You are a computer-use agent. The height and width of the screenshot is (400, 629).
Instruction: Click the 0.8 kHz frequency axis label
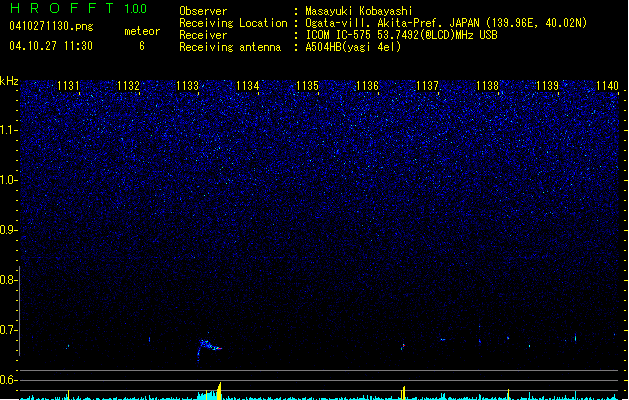(x=8, y=280)
